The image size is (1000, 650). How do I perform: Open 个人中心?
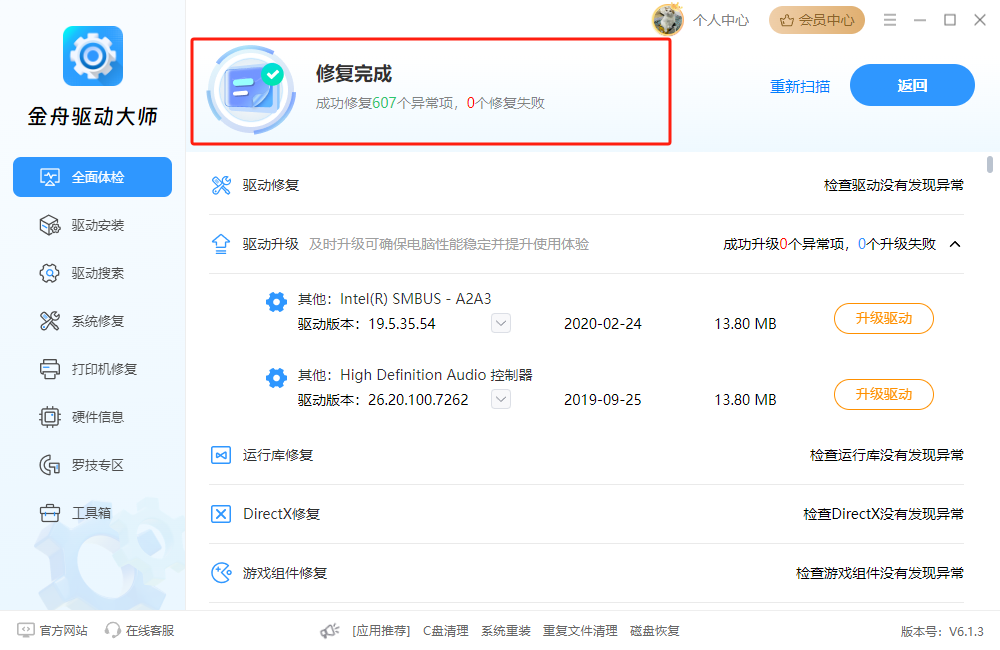[x=721, y=20]
